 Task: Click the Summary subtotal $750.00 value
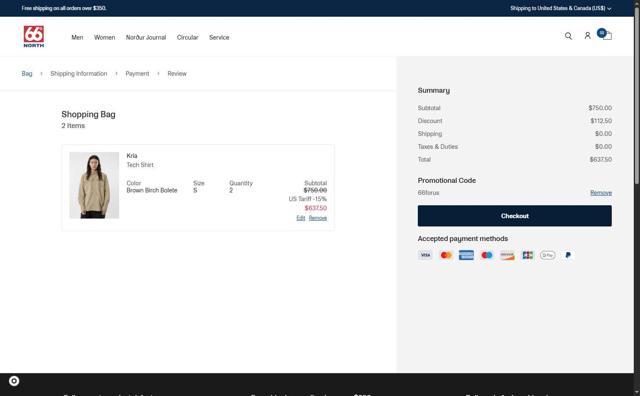coord(600,108)
